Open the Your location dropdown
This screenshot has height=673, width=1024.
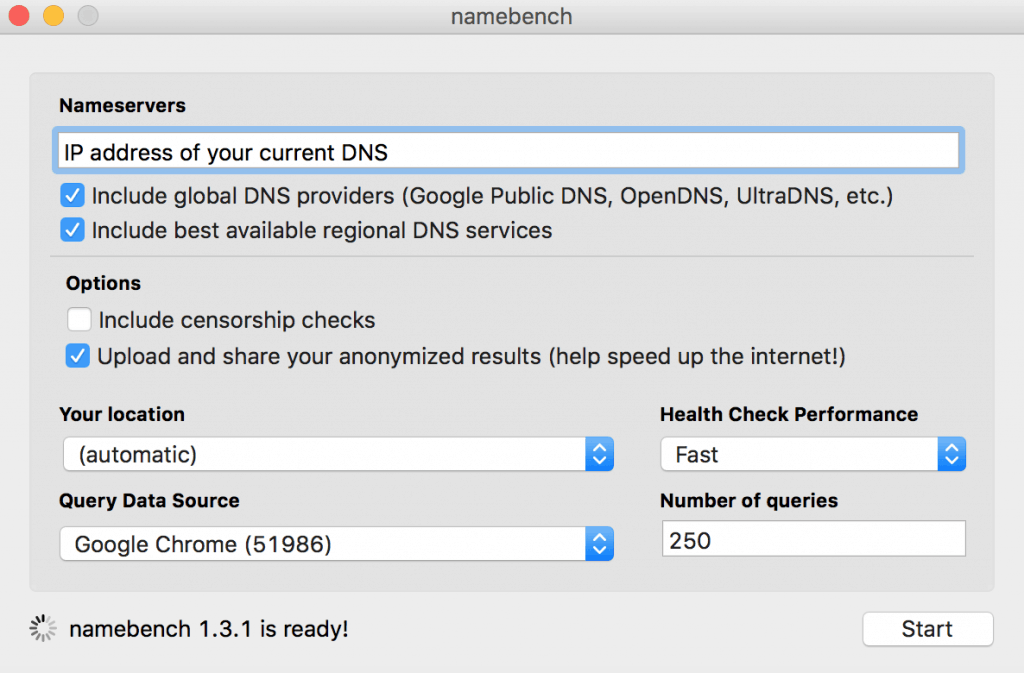[337, 454]
